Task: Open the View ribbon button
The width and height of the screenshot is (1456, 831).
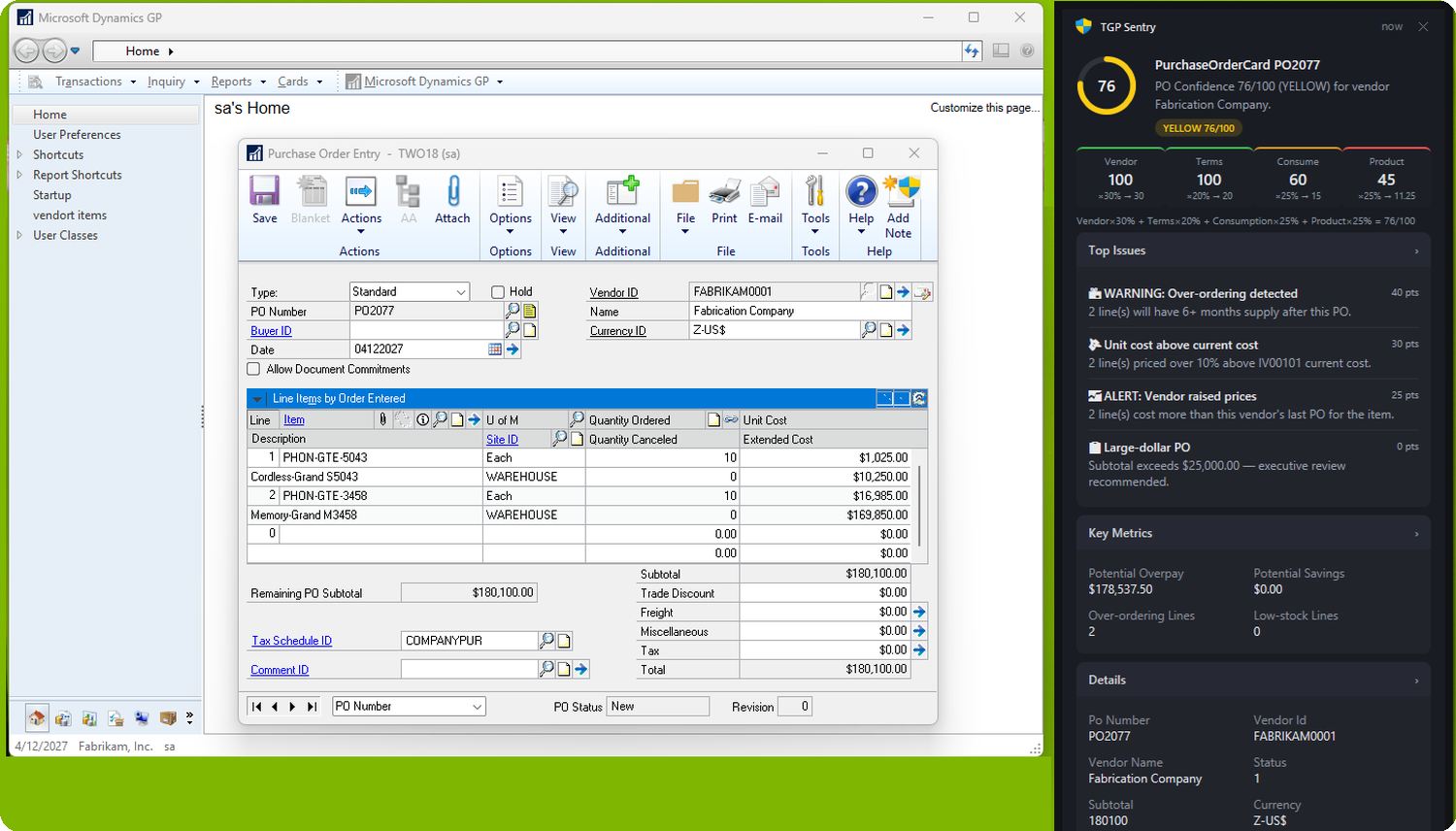Action: [563, 202]
